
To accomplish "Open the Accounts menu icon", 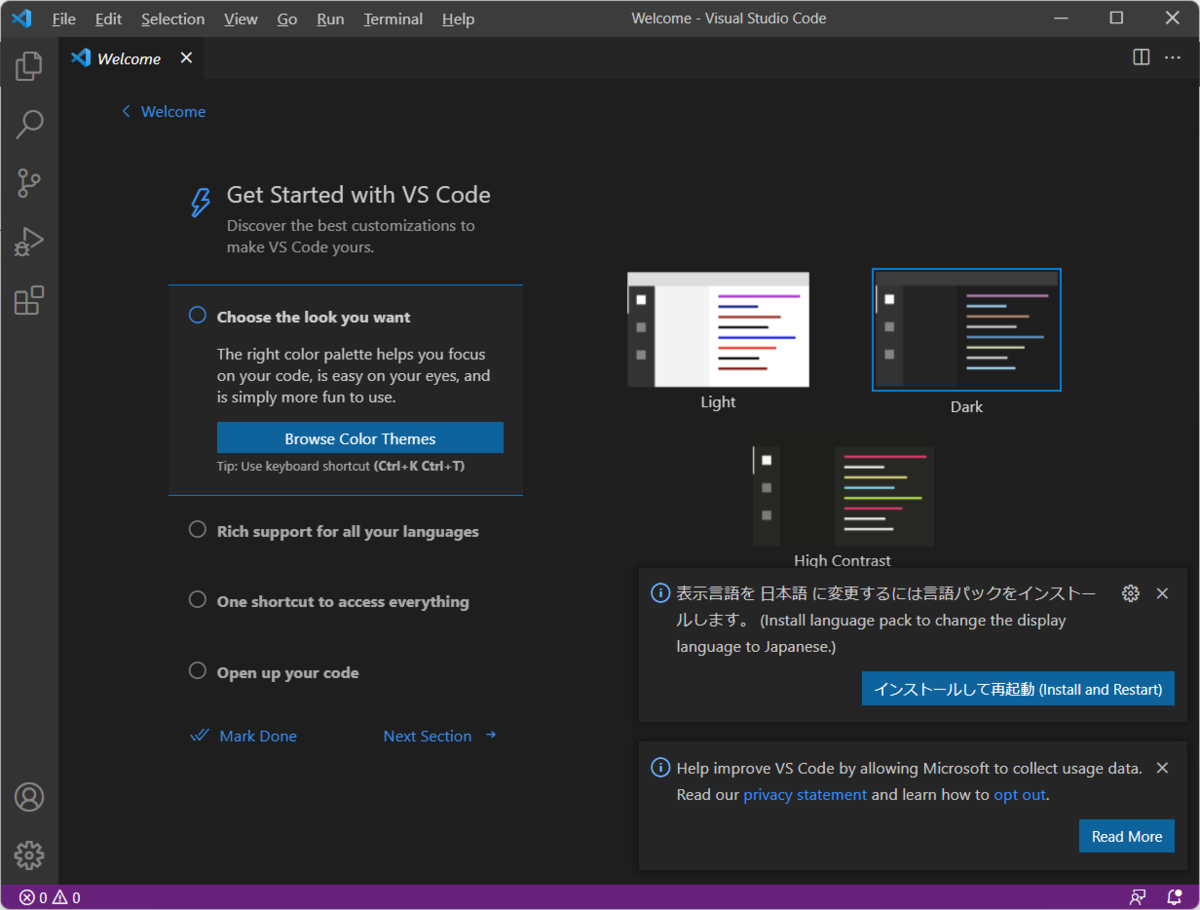I will [29, 797].
